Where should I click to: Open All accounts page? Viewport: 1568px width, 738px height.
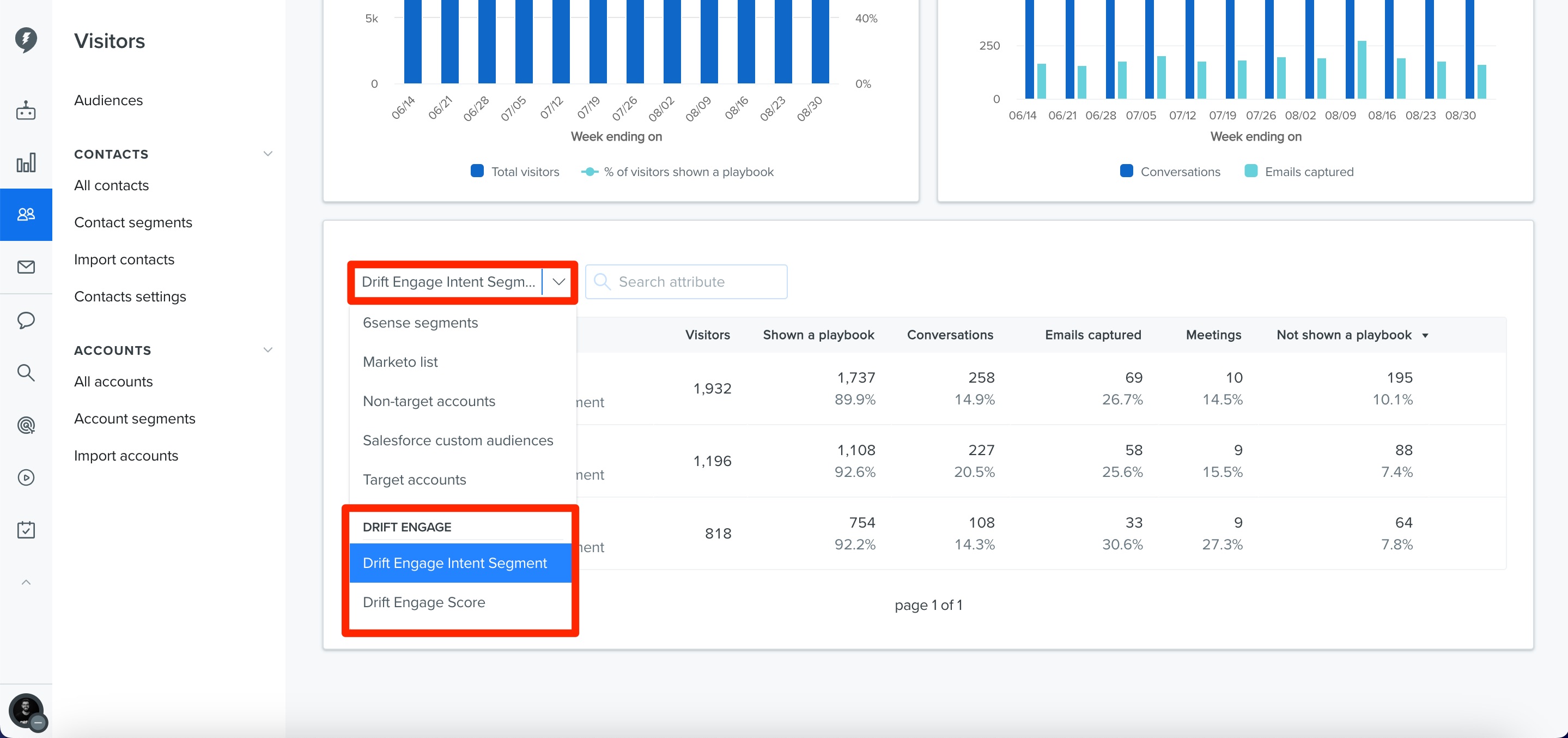tap(113, 381)
